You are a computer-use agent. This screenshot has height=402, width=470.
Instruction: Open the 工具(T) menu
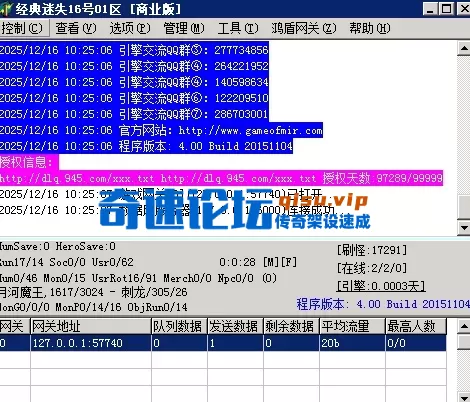[238, 28]
